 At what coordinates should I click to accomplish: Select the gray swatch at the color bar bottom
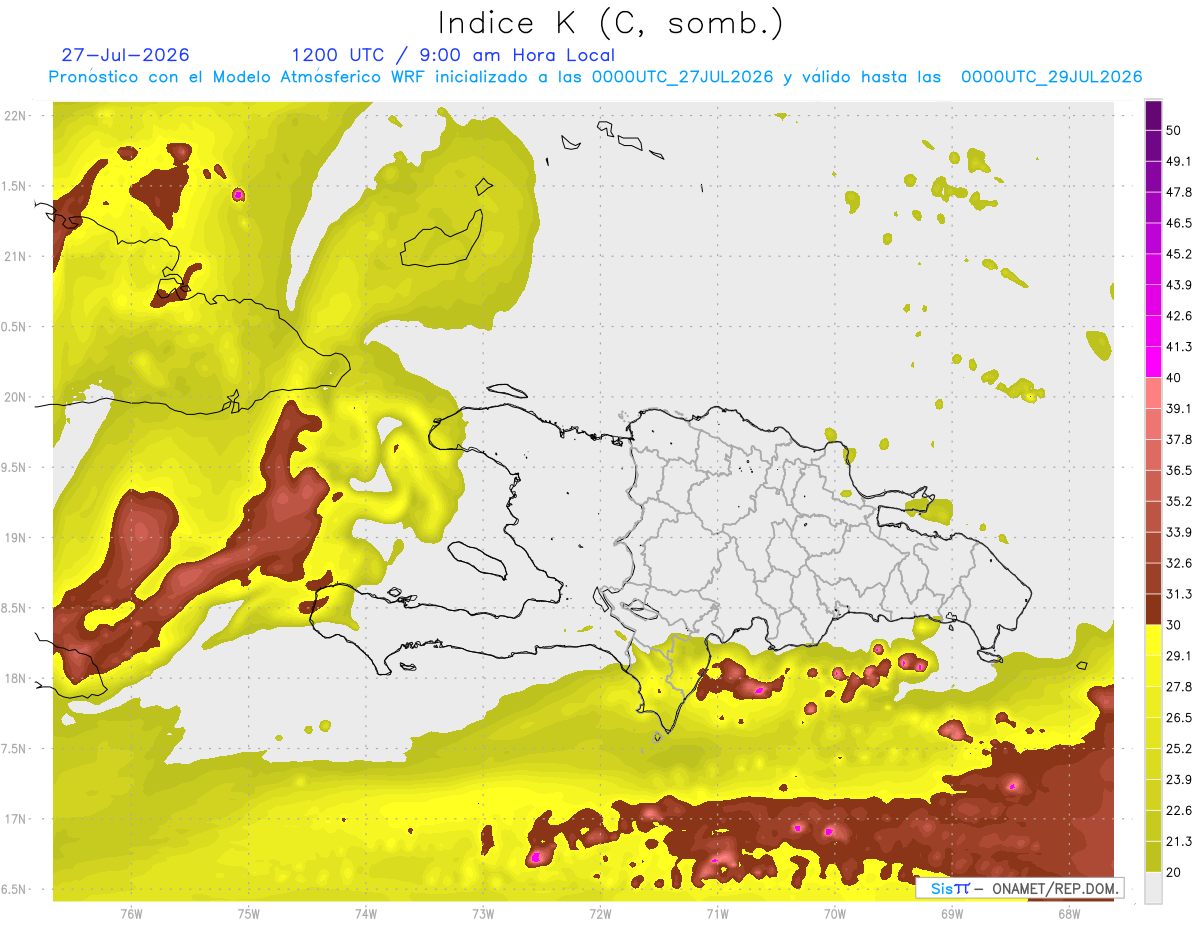click(x=1153, y=887)
